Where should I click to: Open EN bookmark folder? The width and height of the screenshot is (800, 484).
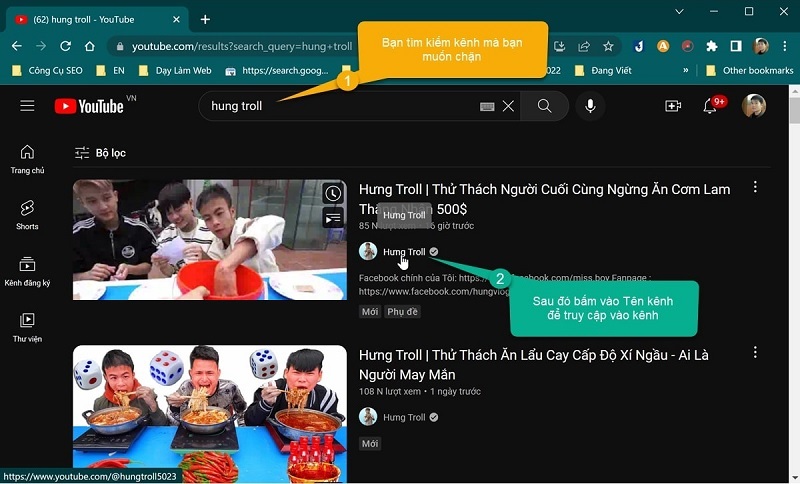(x=111, y=70)
